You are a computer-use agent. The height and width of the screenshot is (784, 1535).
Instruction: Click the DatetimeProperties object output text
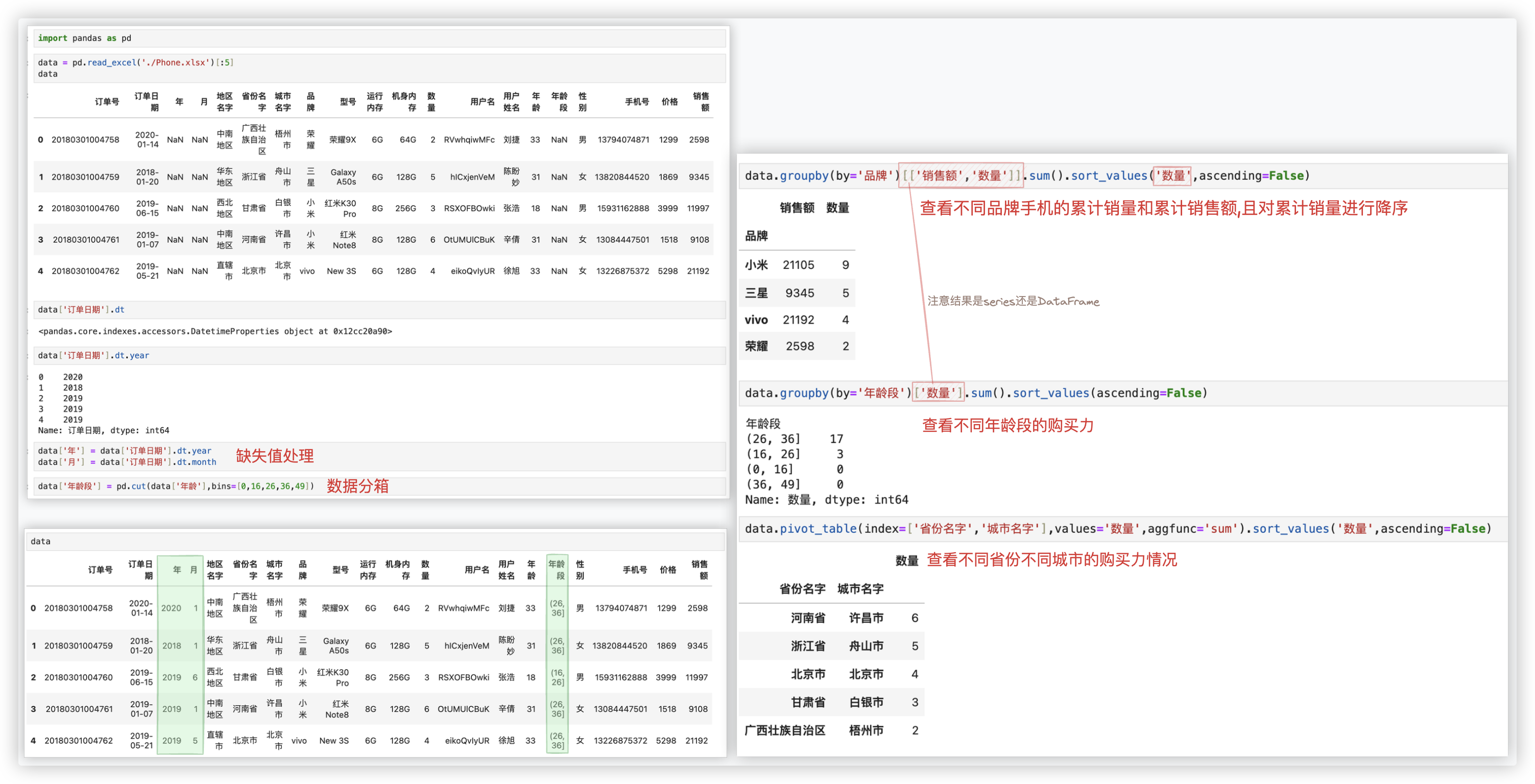click(215, 331)
